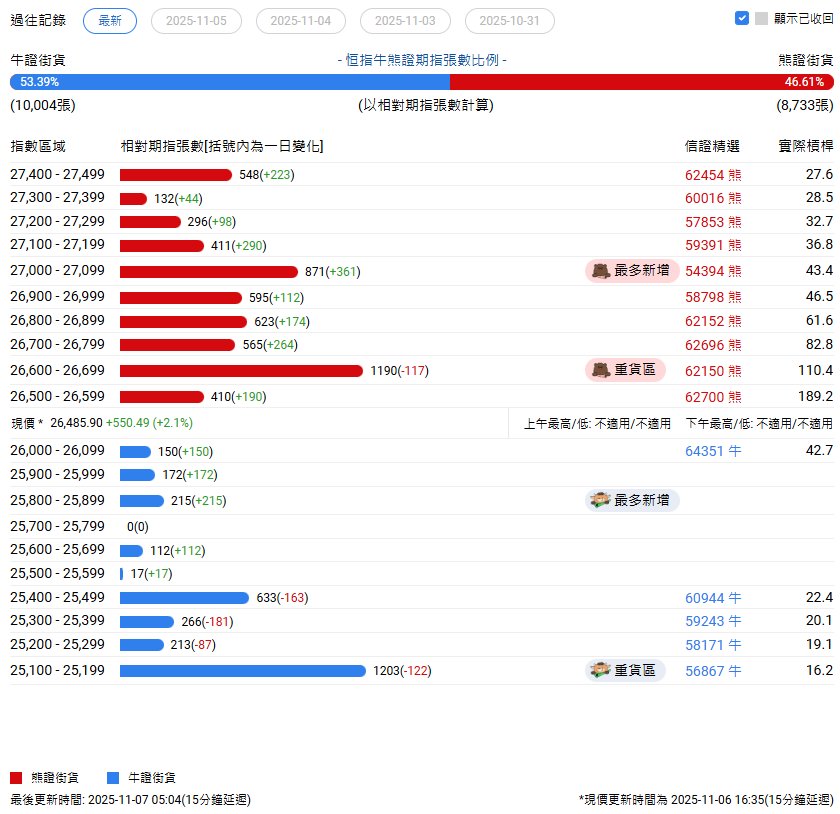Viewport: 840px width, 814px height.
Task: Click the 56867 牛 featured warrant link
Action: click(713, 671)
